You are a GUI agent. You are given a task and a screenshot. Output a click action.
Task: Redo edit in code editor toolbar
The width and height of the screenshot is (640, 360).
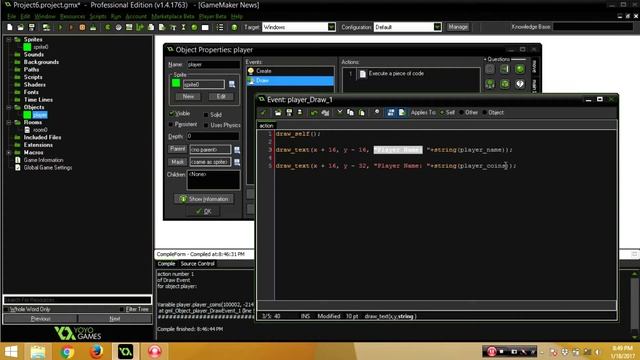325,112
